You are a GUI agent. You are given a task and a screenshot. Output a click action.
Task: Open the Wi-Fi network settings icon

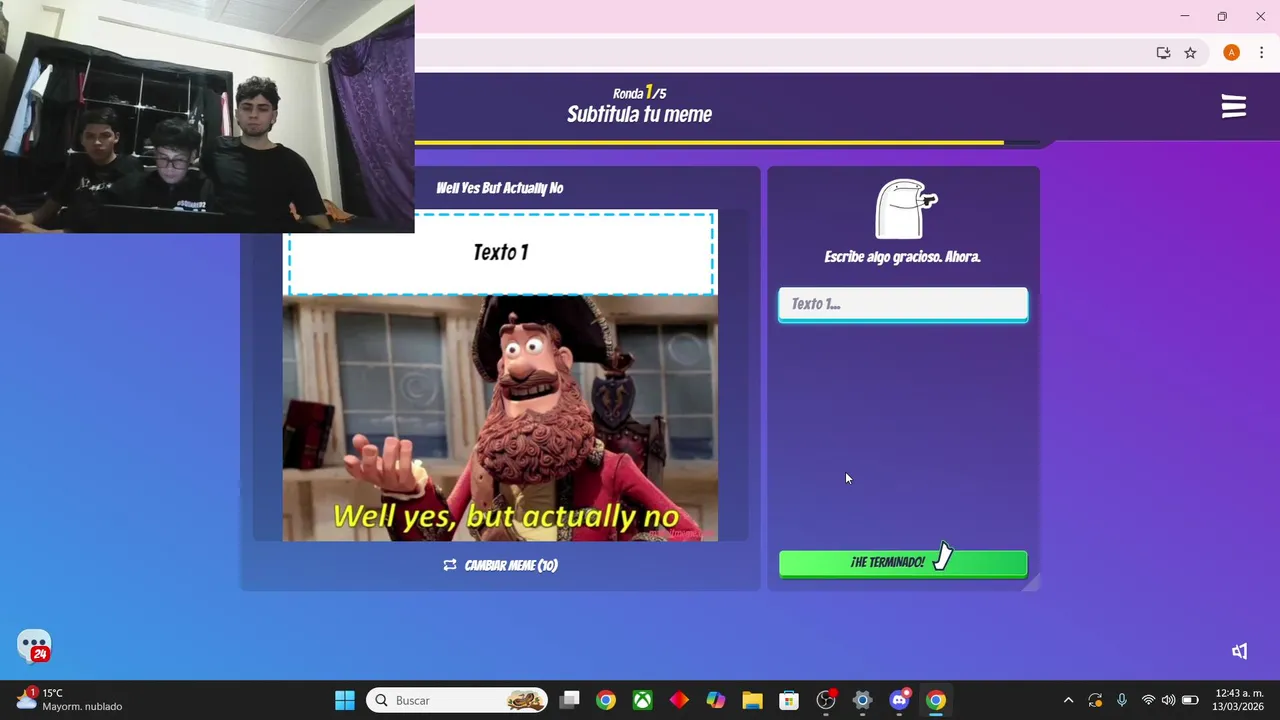pyautogui.click(x=1148, y=700)
